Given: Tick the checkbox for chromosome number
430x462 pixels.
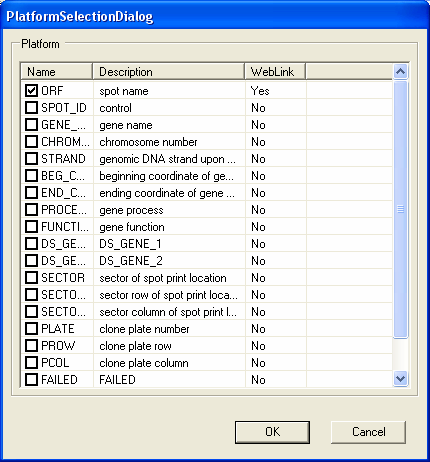Looking at the screenshot, I should coord(31,142).
